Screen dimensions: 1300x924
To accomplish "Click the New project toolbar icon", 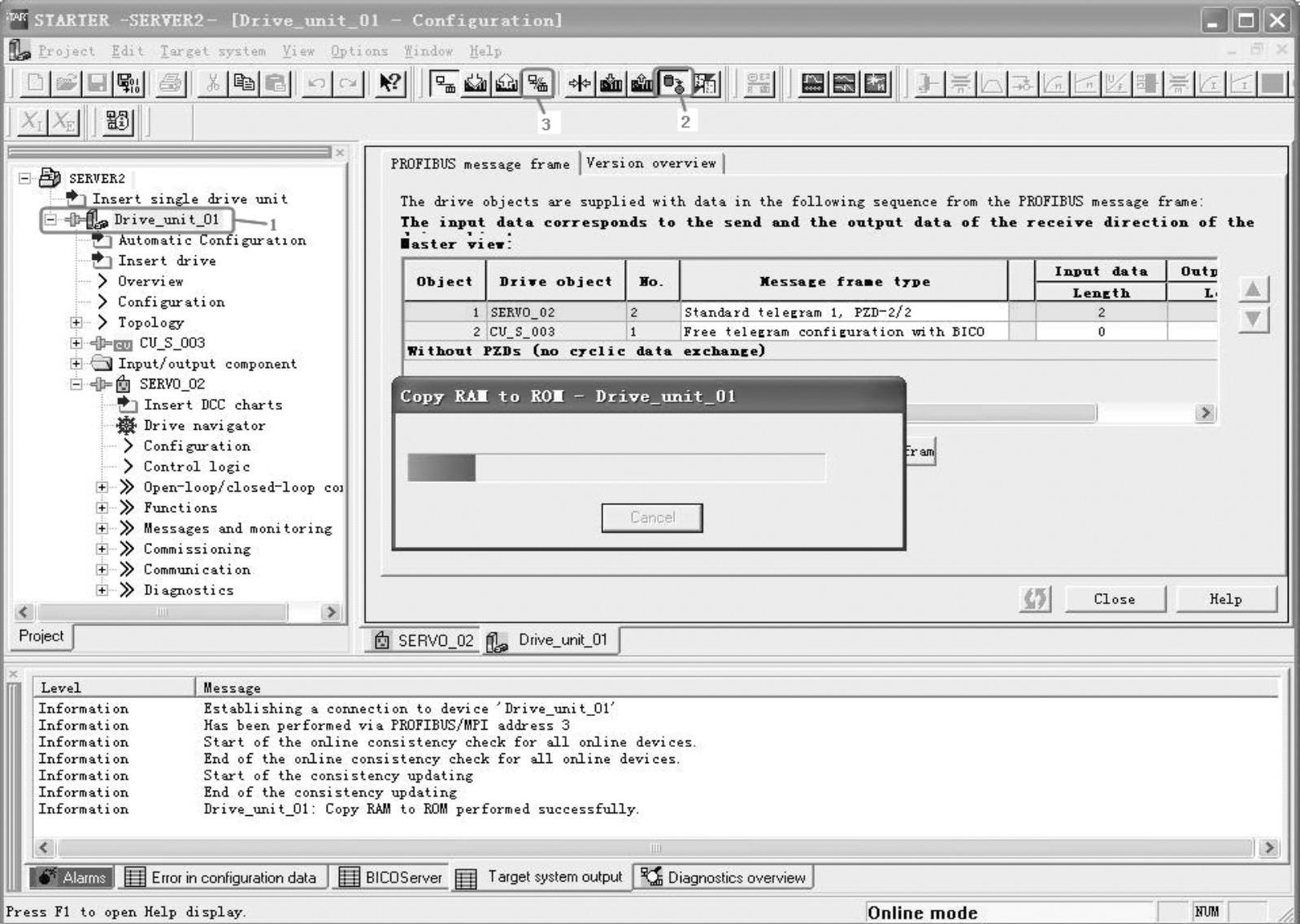I will [34, 83].
